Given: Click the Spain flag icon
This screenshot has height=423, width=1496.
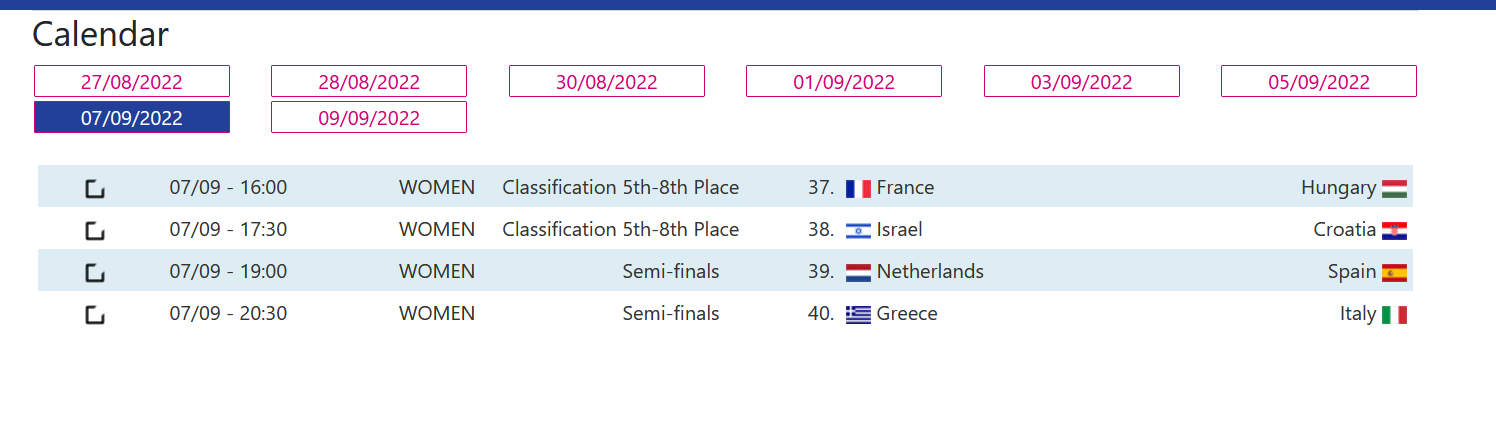Looking at the screenshot, I should tap(1394, 272).
